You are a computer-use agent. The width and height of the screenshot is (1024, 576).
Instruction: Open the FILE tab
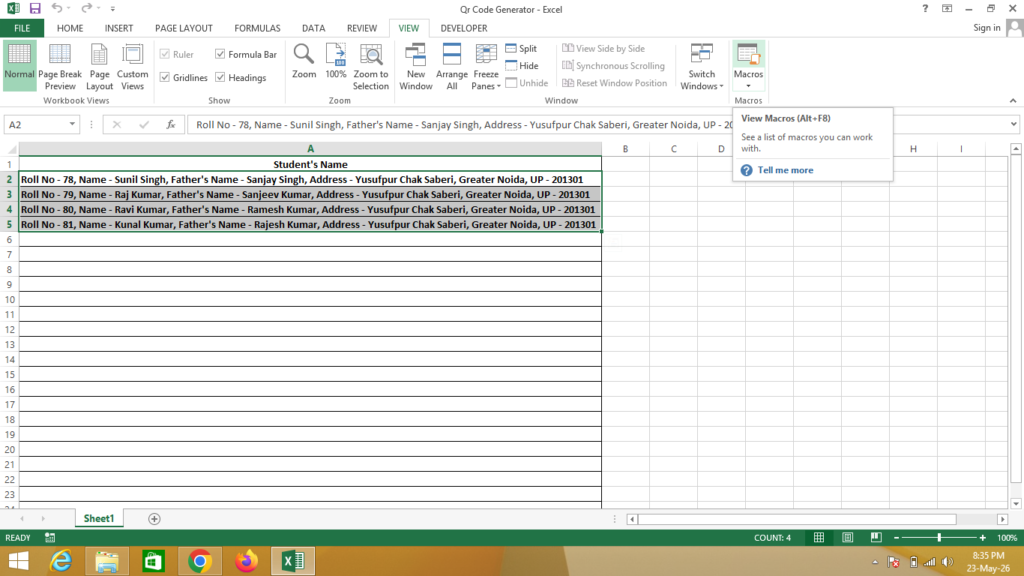[x=22, y=28]
